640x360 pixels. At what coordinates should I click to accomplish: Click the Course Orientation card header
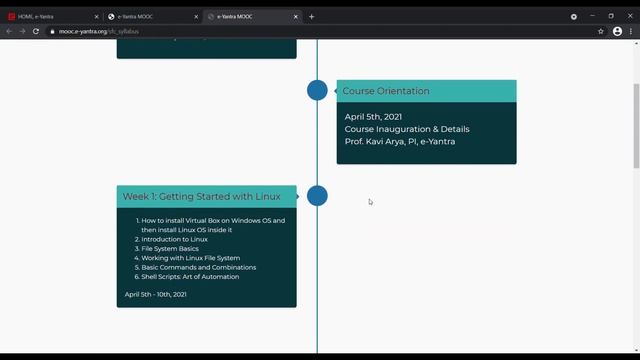point(427,91)
